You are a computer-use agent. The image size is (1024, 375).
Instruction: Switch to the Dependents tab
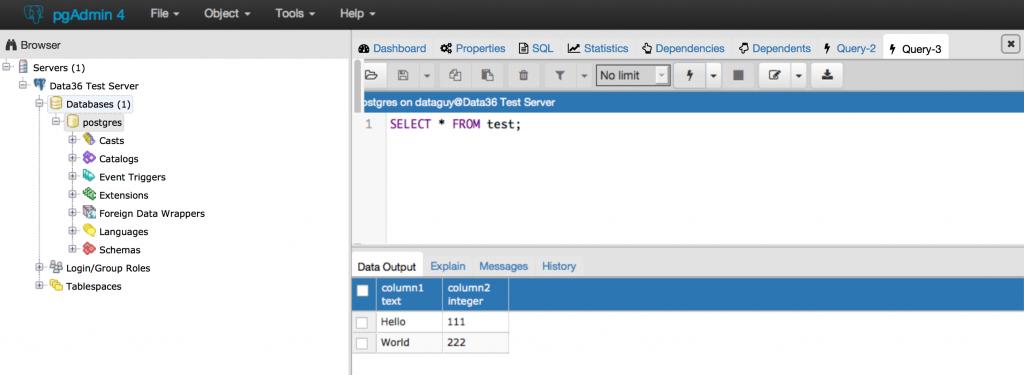tap(775, 48)
